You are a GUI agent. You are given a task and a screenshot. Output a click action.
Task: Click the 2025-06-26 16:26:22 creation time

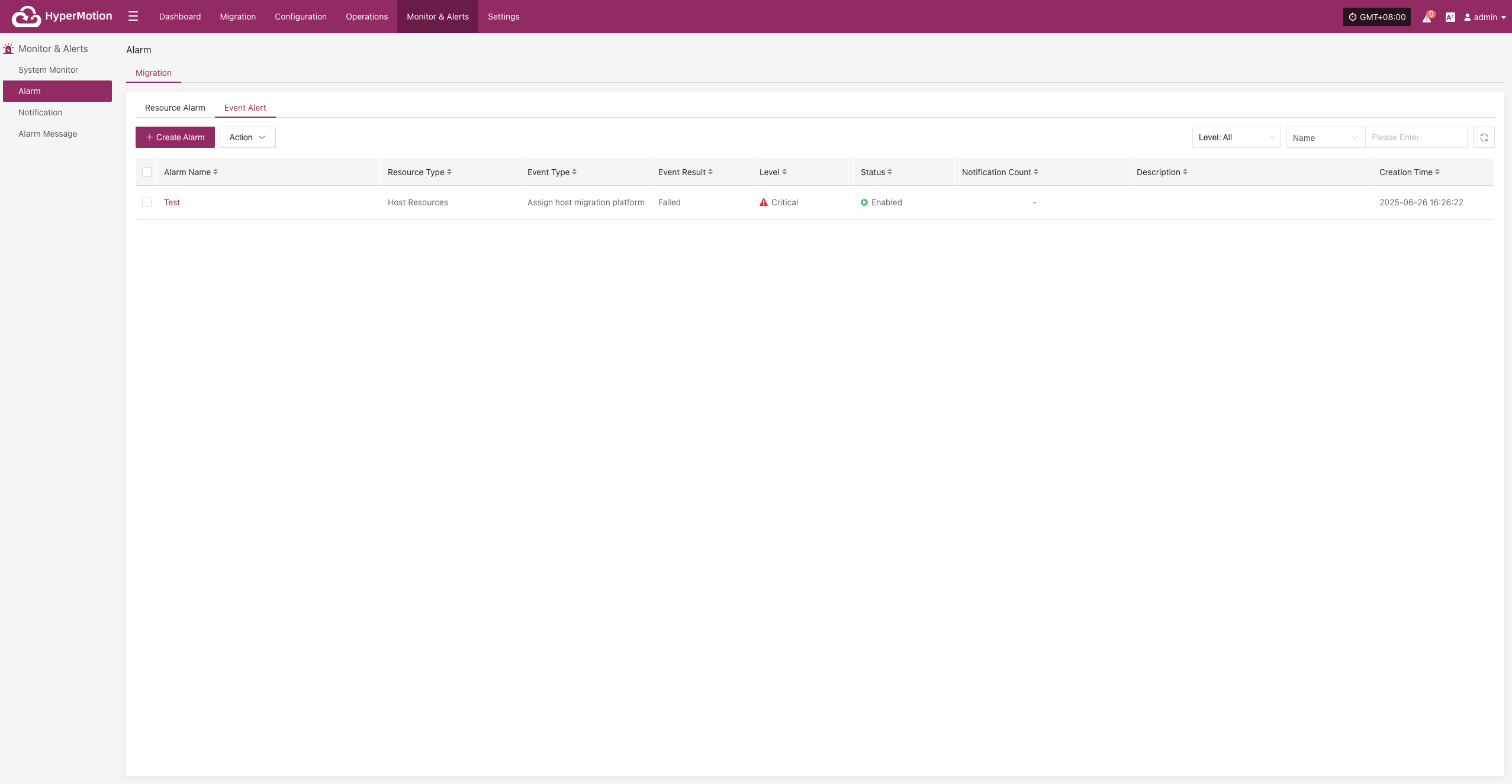1421,202
